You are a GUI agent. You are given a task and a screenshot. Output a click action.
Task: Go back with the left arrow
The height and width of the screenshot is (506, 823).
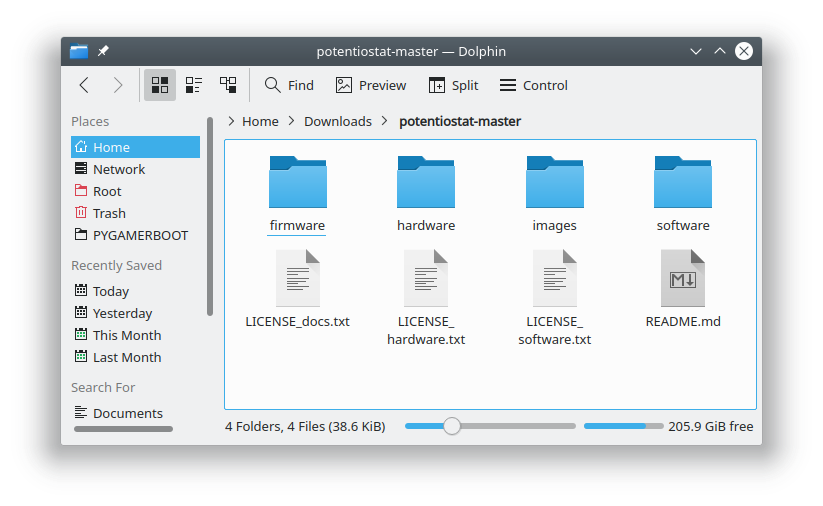pos(84,85)
